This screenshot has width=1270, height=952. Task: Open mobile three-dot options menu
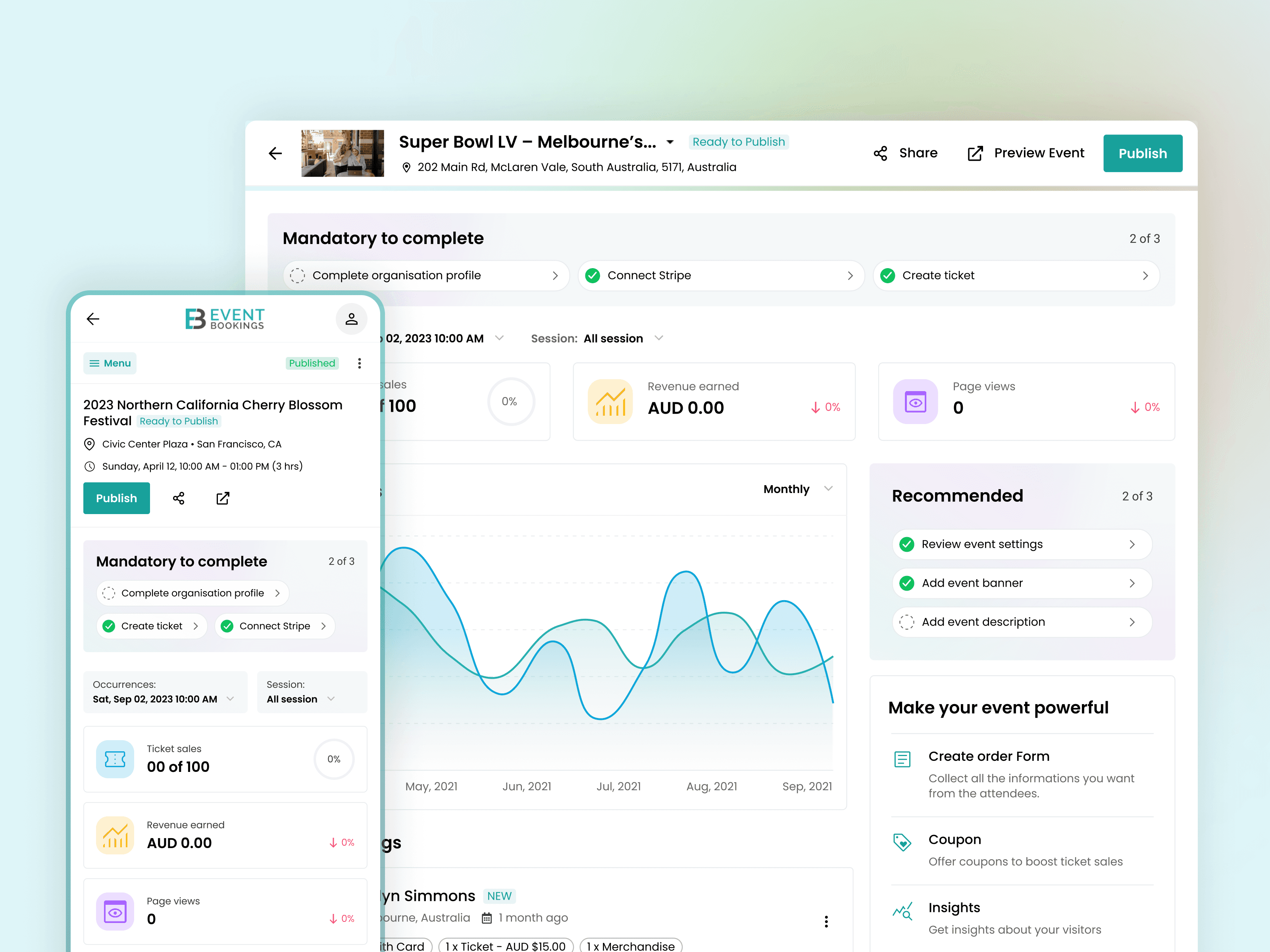pos(360,363)
